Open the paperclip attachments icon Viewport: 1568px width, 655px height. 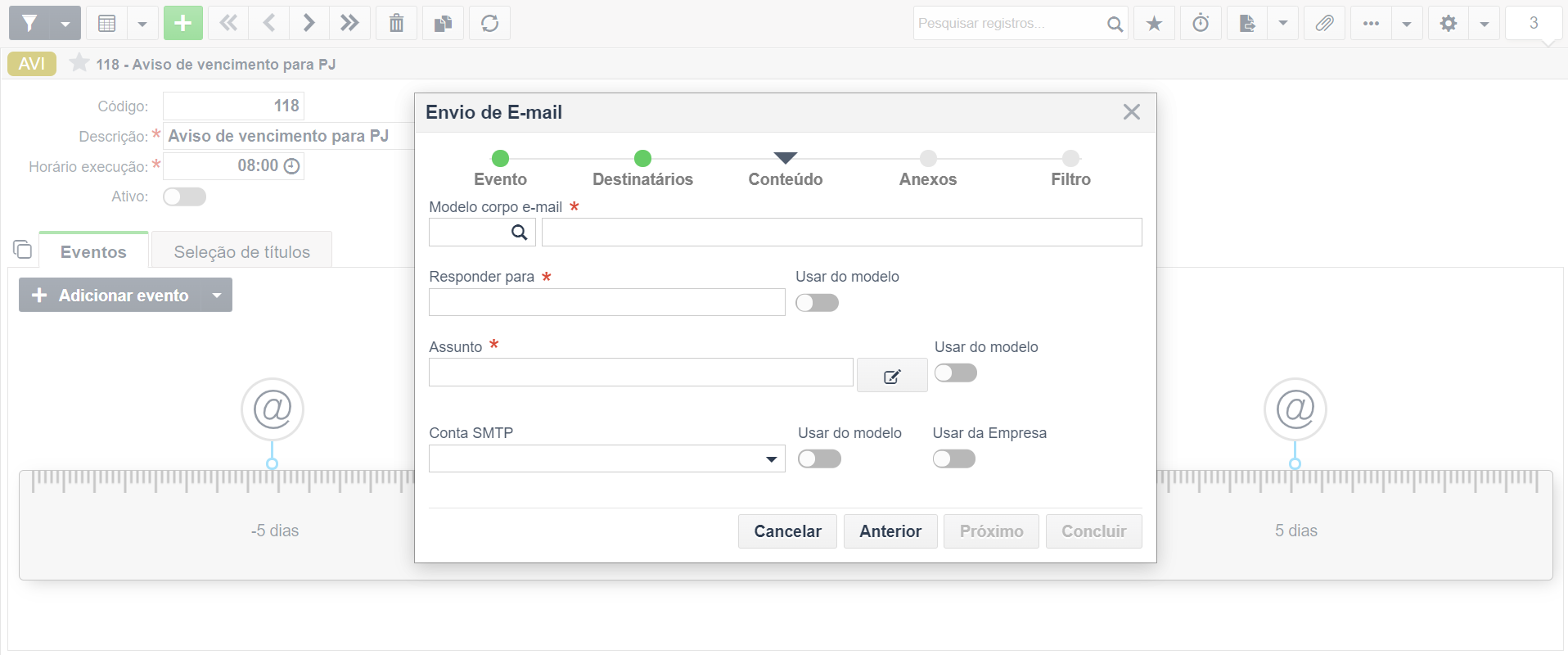pos(1323,23)
